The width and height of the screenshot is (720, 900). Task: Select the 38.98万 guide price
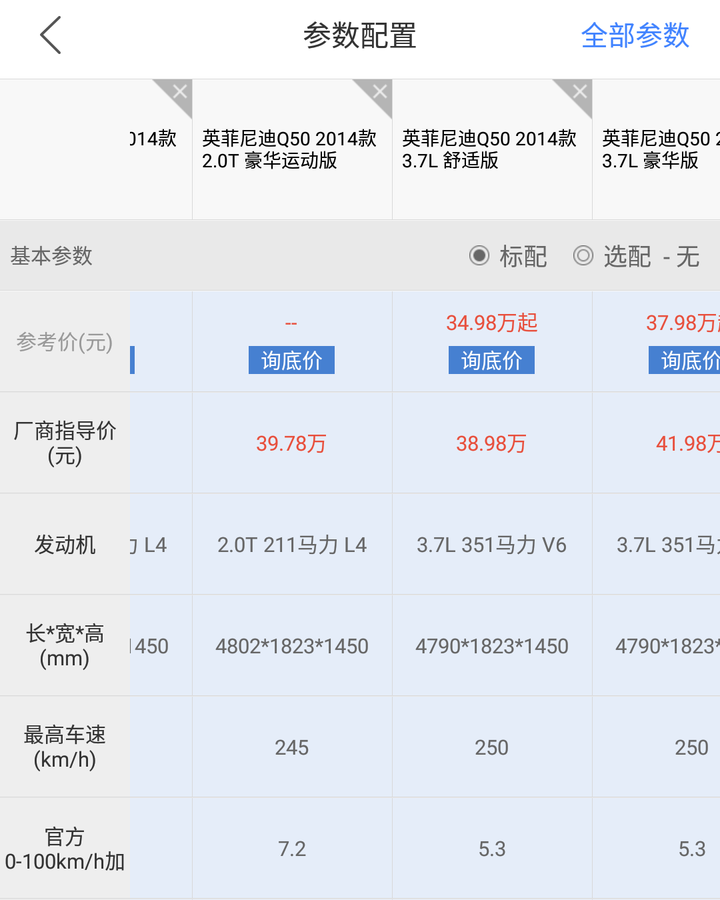[491, 444]
